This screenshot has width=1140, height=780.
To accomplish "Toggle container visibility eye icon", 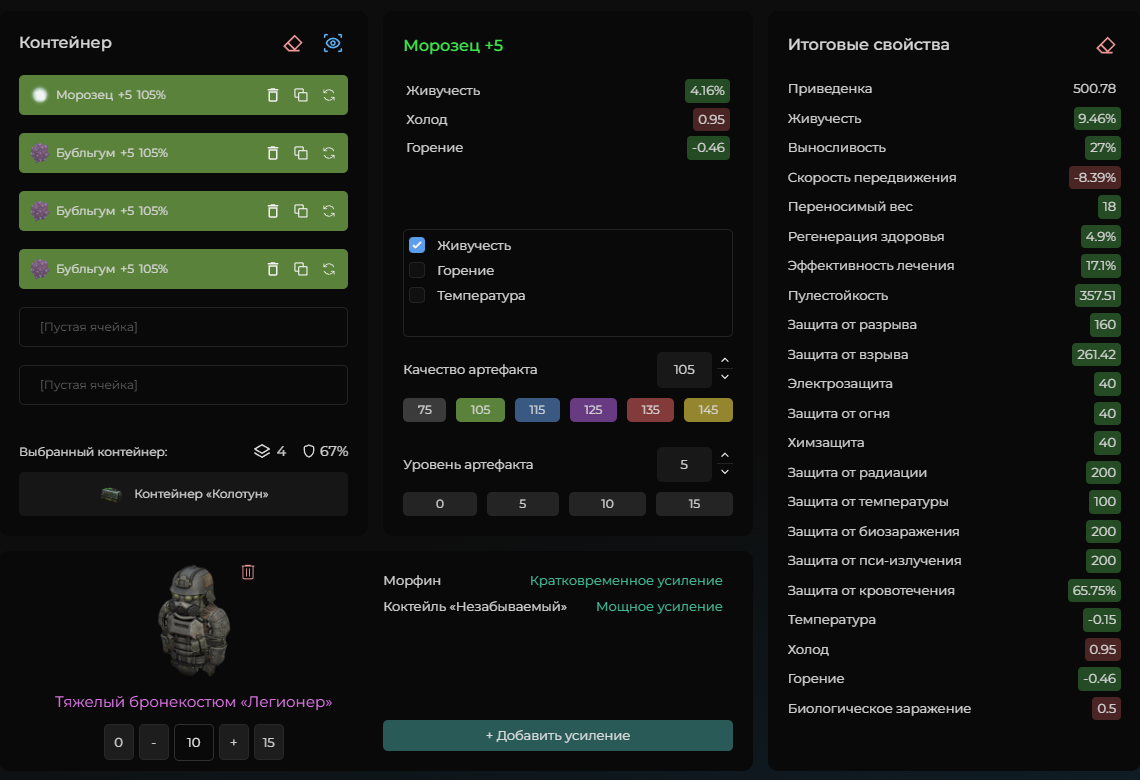I will (x=333, y=44).
